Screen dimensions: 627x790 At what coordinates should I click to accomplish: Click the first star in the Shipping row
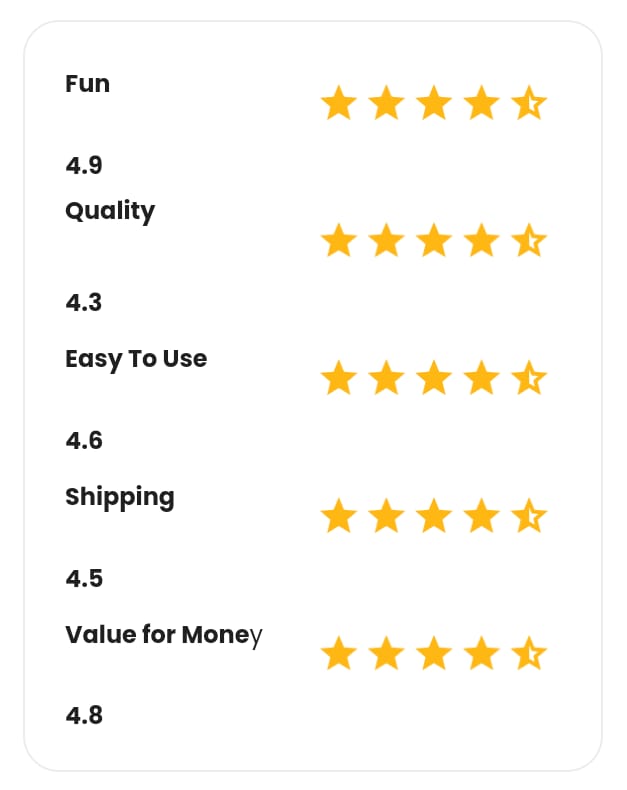click(x=339, y=518)
